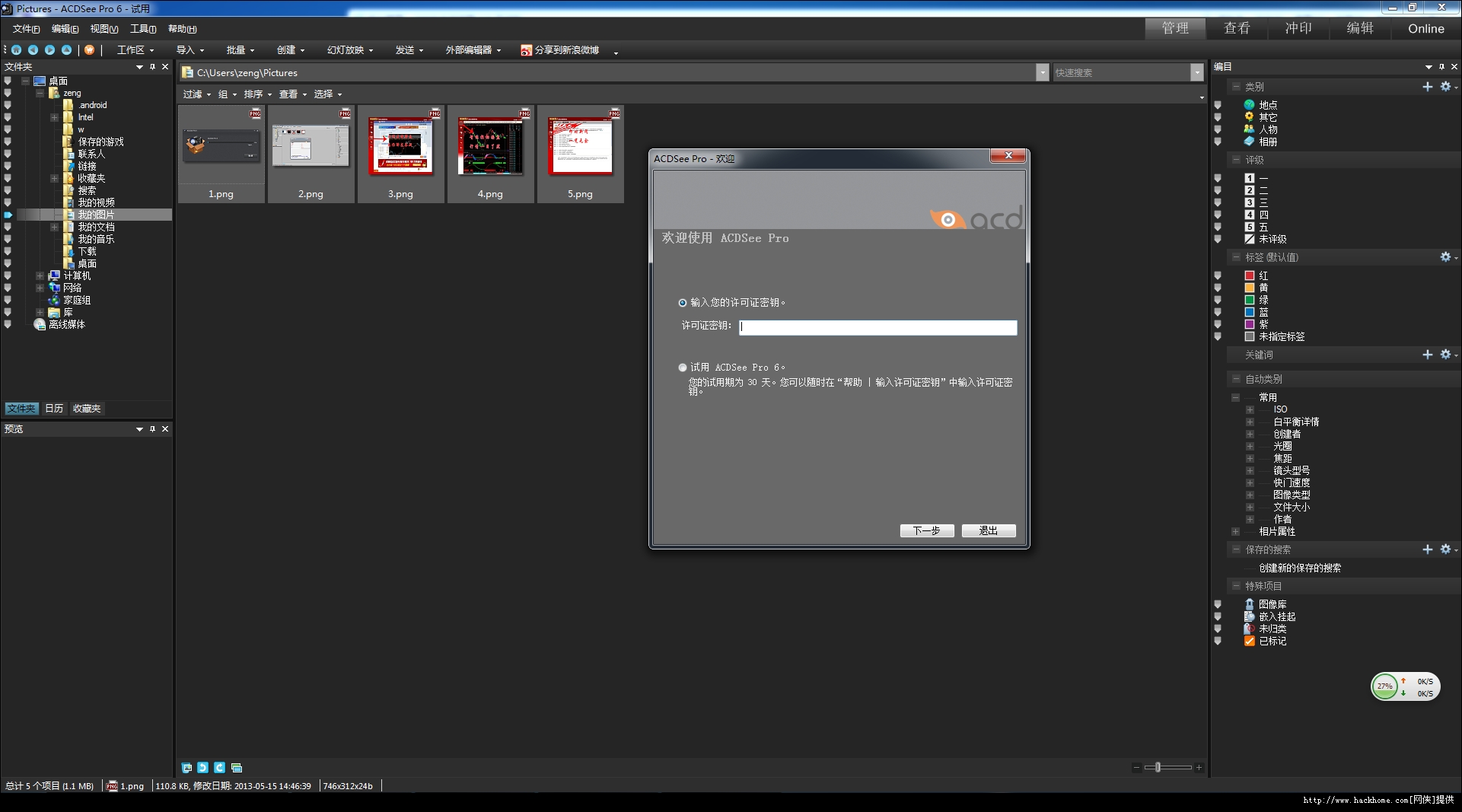Open the 批量 dropdown in toolbar

pyautogui.click(x=240, y=50)
